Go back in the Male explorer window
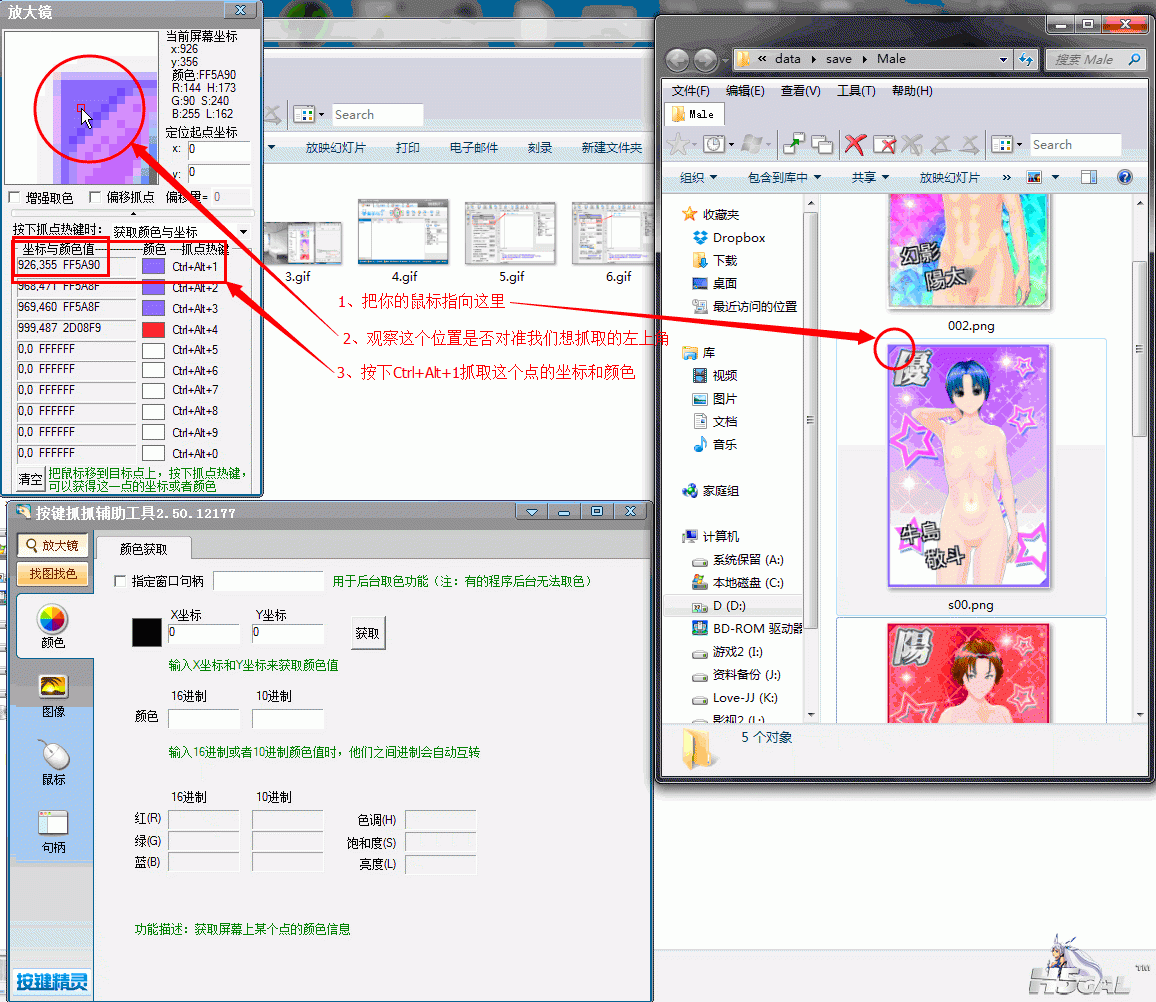The image size is (1156, 1002). (678, 60)
